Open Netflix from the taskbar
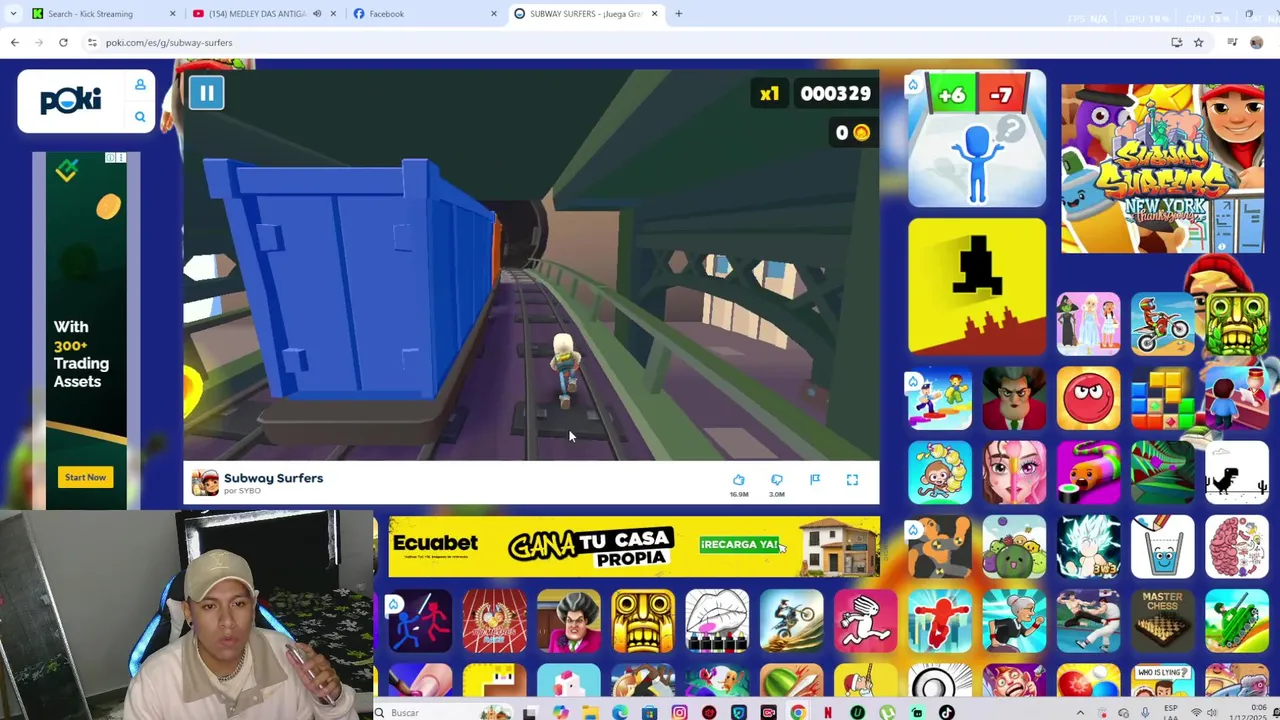The image size is (1280, 720). point(828,713)
